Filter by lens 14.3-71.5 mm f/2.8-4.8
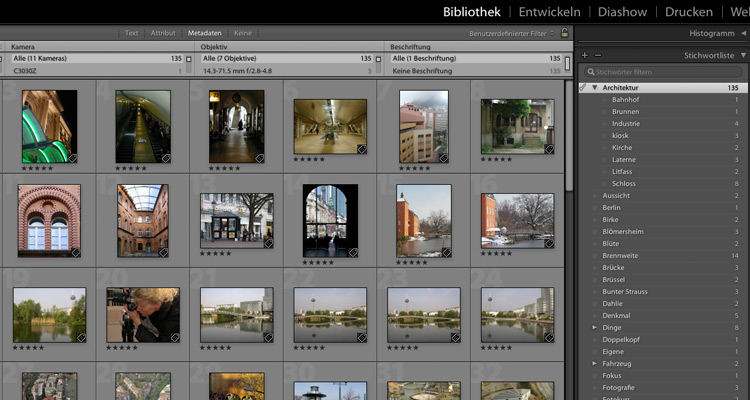This screenshot has width=750, height=400. (x=287, y=71)
